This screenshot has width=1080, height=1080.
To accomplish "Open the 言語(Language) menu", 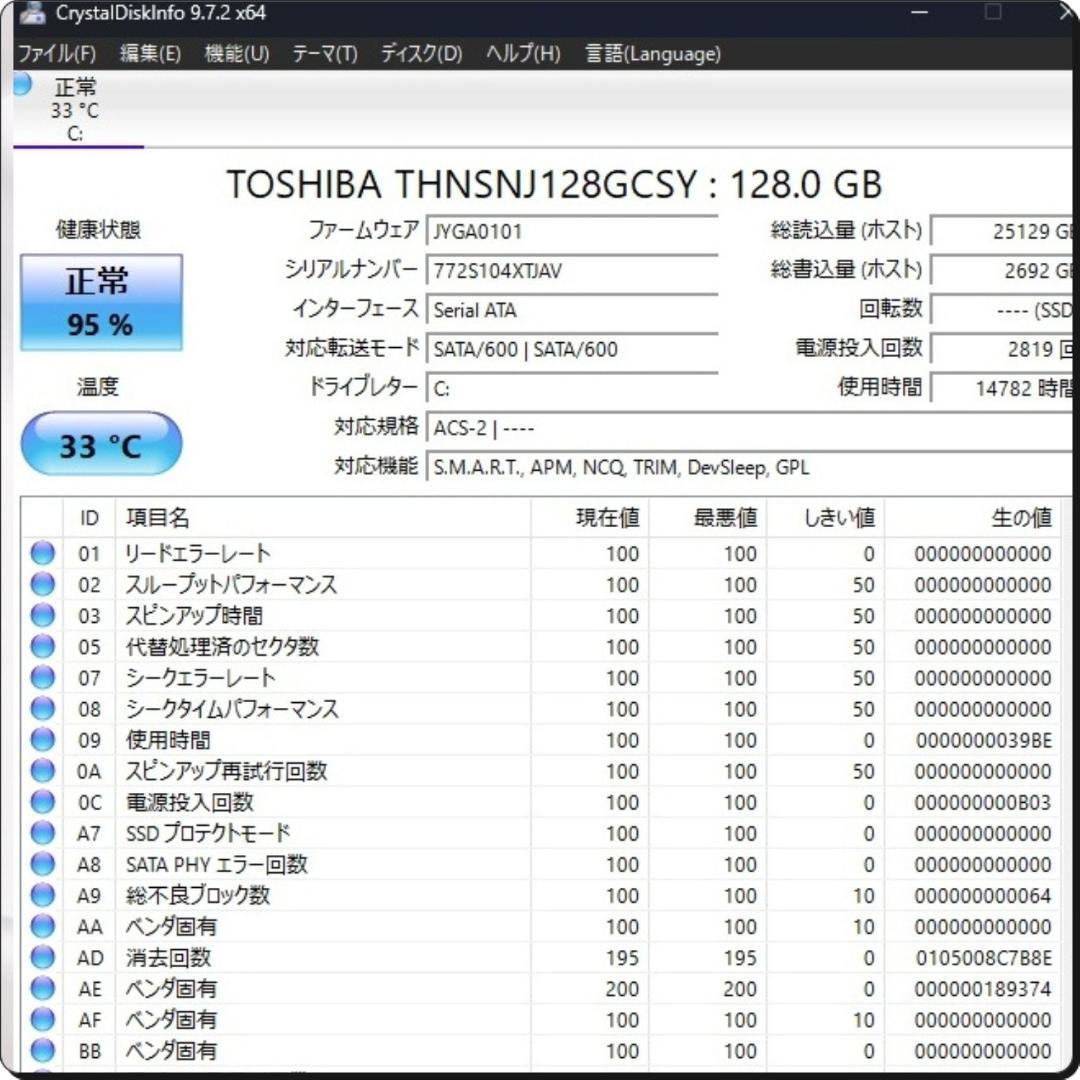I will tap(653, 54).
